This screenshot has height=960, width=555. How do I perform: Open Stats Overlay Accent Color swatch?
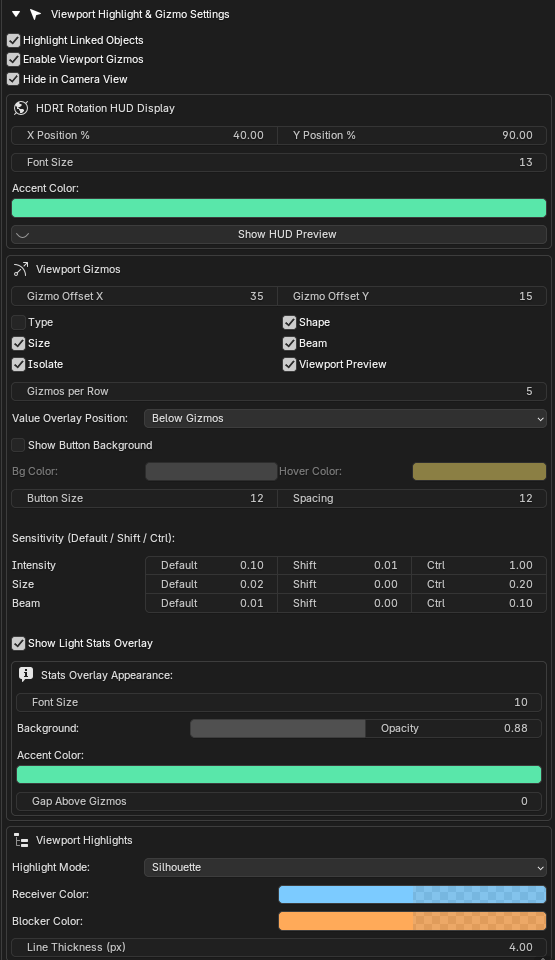pos(279,774)
